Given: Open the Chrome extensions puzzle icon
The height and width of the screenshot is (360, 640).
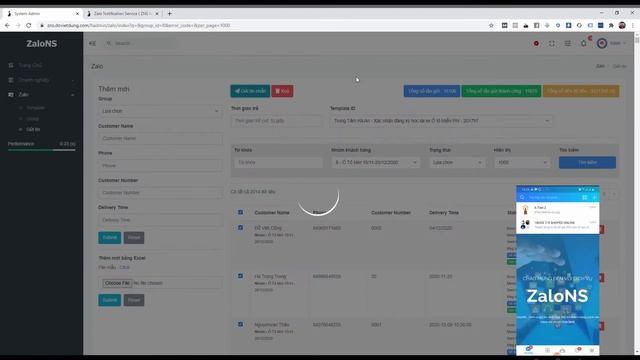Looking at the screenshot, I should pyautogui.click(x=611, y=25).
